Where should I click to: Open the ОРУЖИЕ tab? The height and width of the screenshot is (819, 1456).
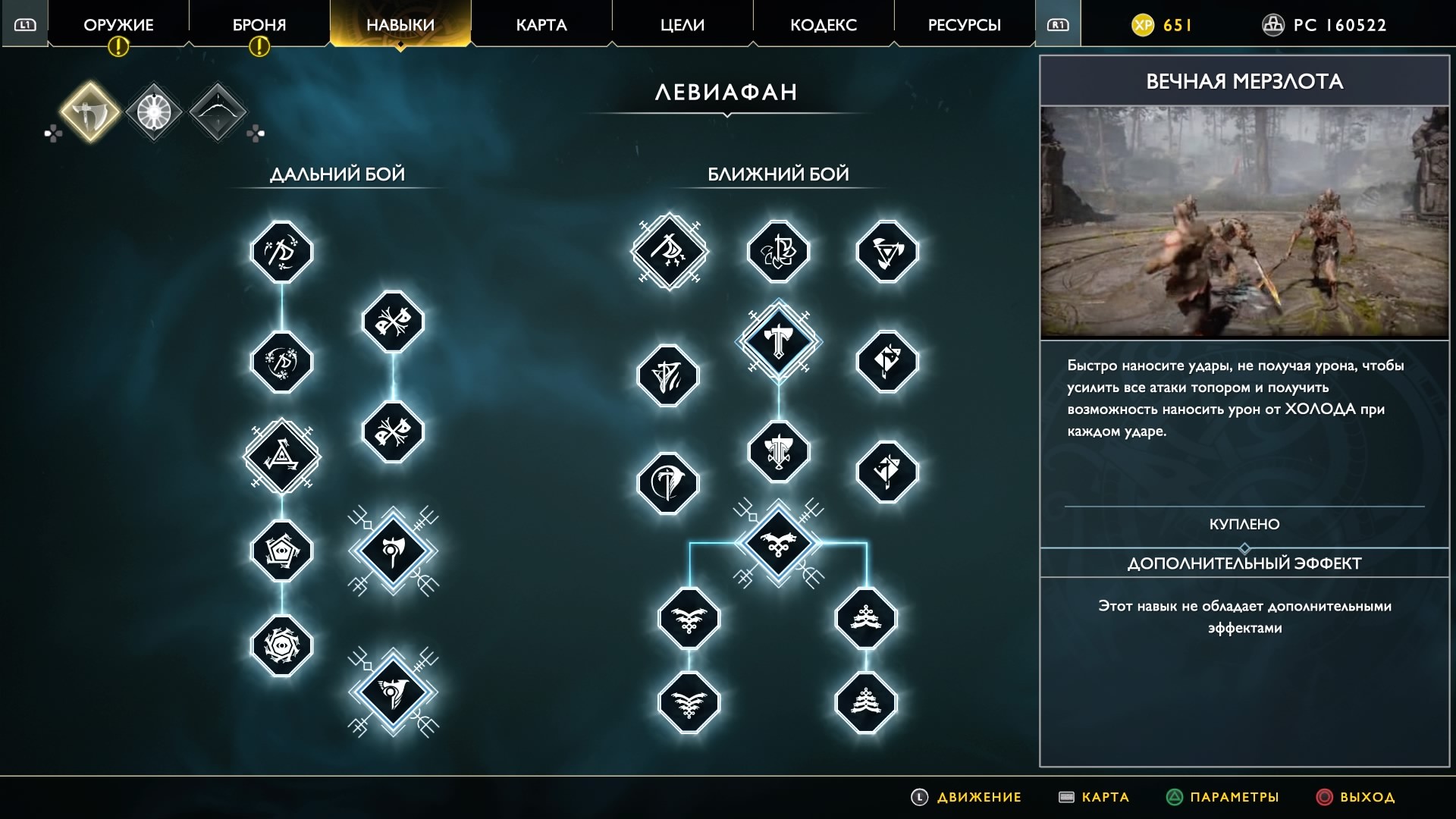118,24
